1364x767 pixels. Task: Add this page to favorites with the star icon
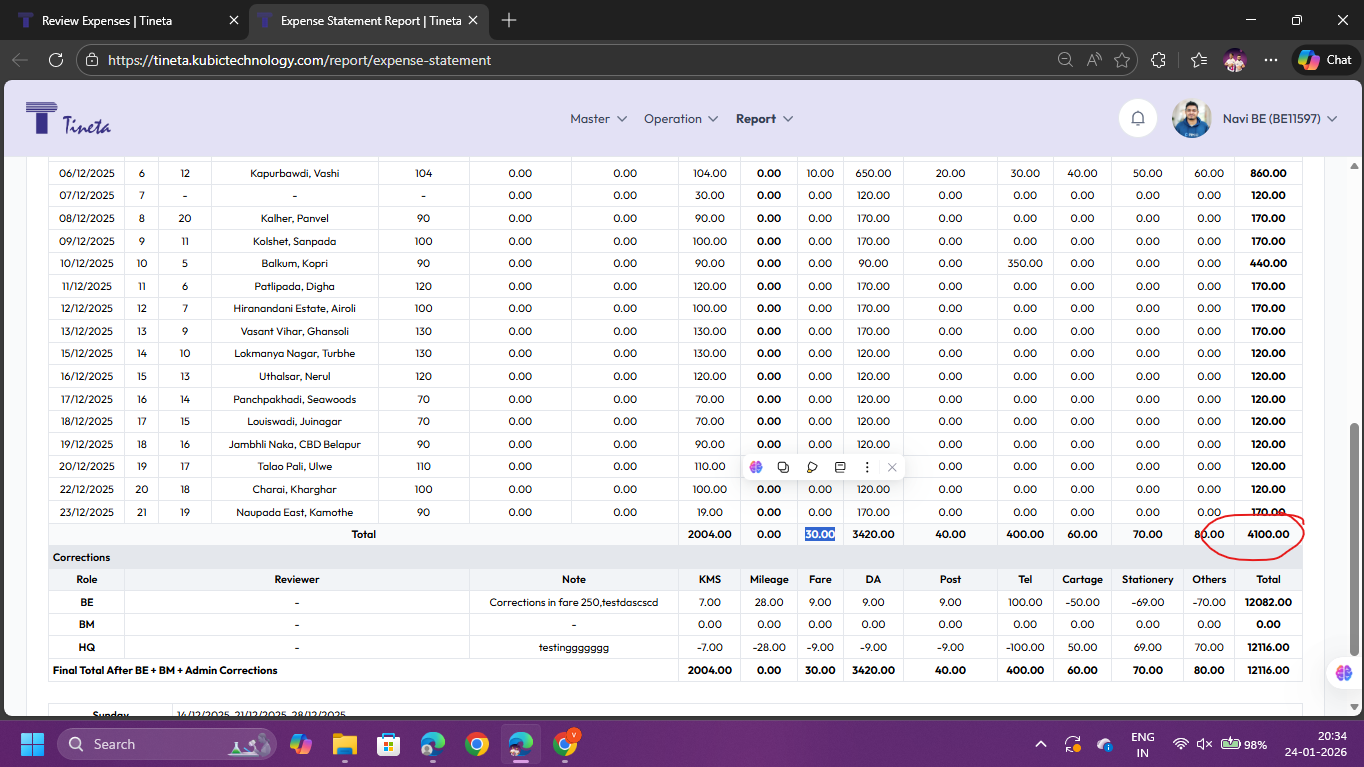pos(1122,60)
